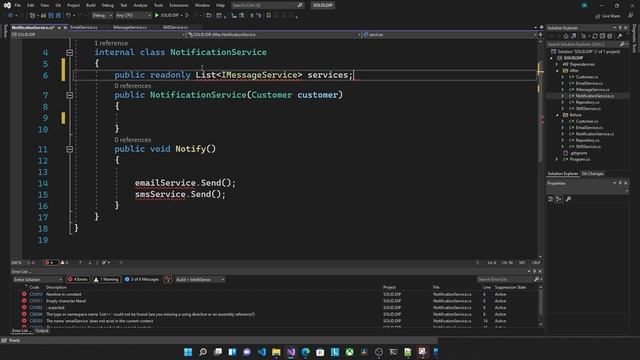Viewport: 640px width, 360px height.
Task: Open the Any CPU platform dropdown
Action: click(x=133, y=16)
